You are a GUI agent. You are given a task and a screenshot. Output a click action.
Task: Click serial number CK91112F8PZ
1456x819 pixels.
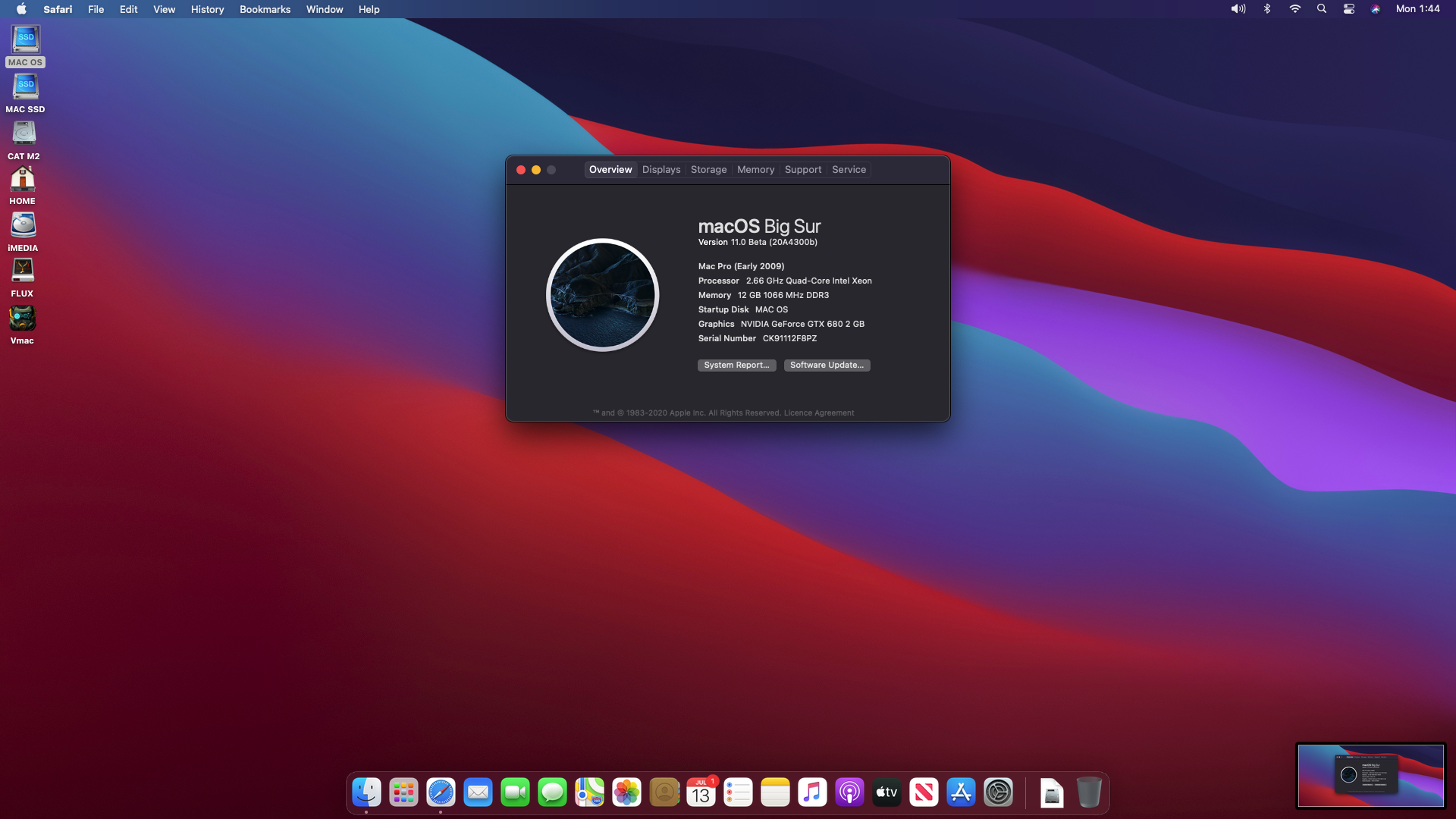(x=789, y=339)
